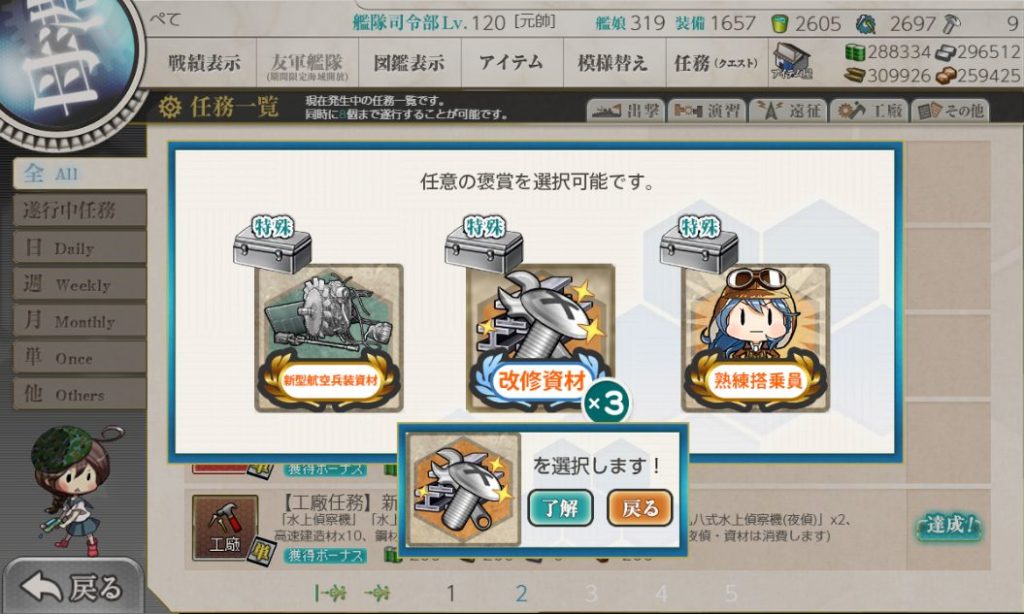Open the item shop house icon
This screenshot has height=614, width=1024.
coord(791,62)
